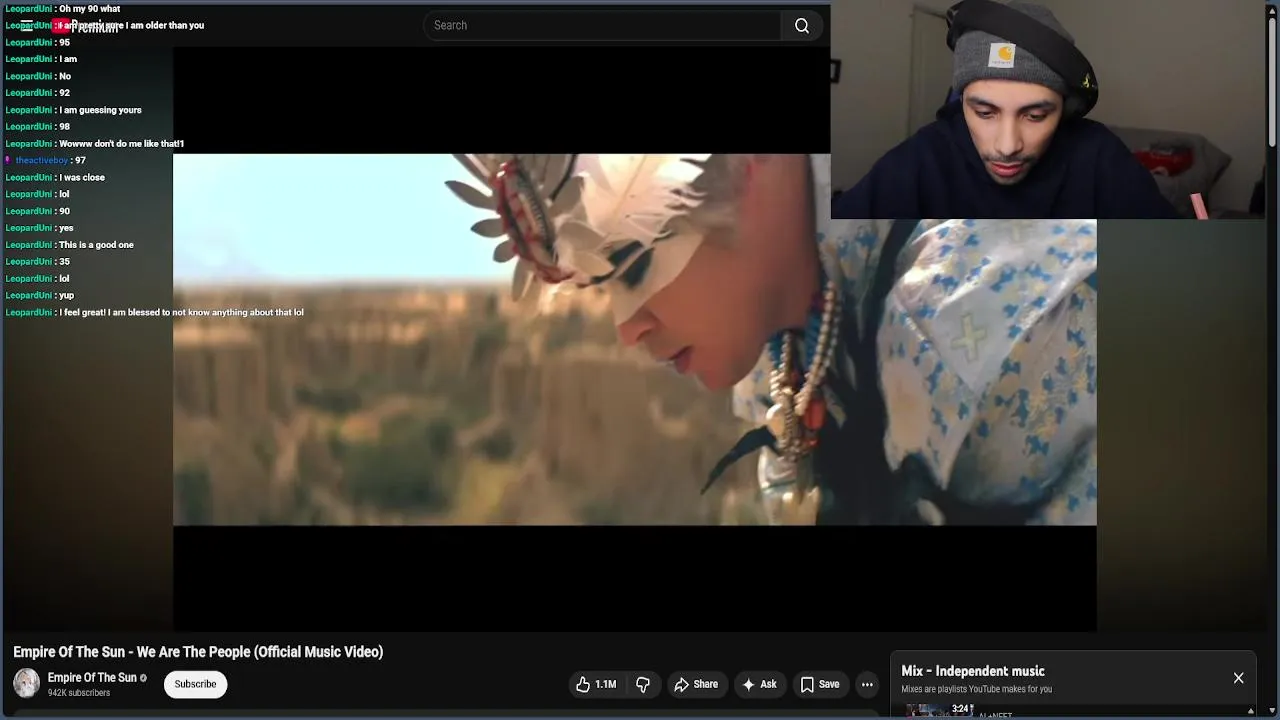Open the Empire Of The Sun channel name
The image size is (1280, 720).
pyautogui.click(x=92, y=677)
